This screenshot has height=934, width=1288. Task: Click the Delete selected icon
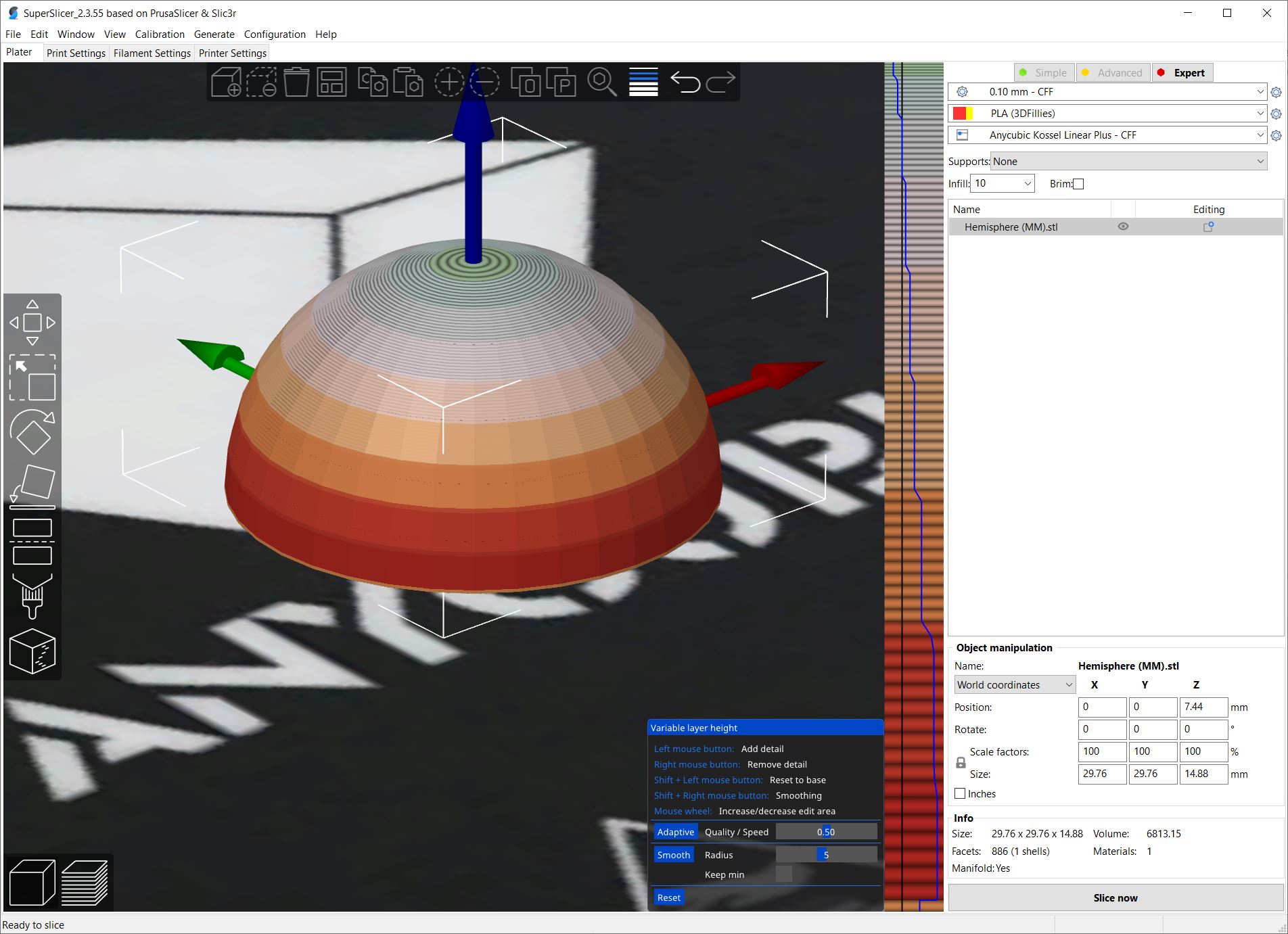coord(261,83)
